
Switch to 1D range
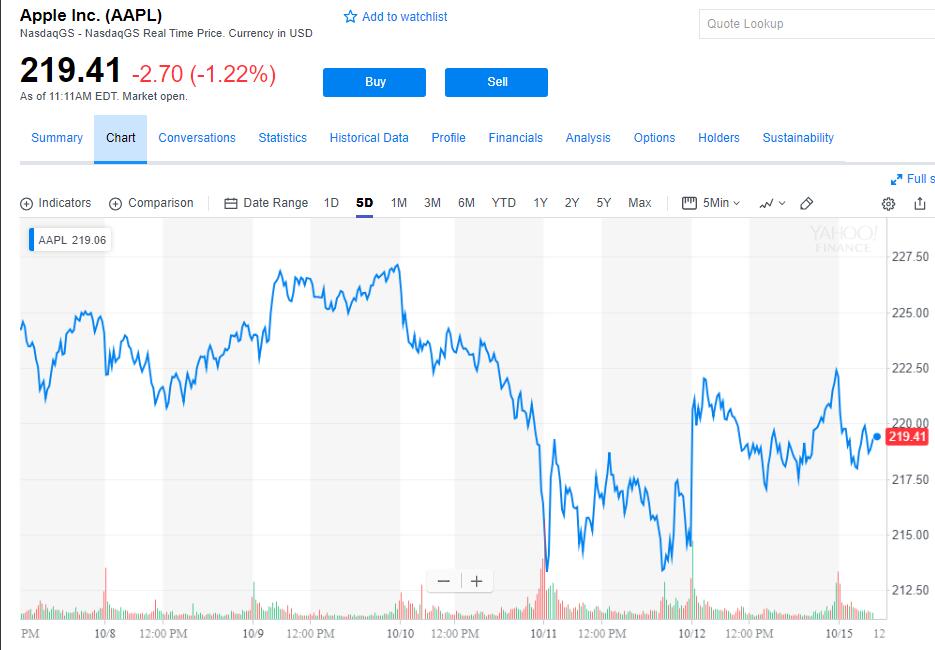click(331, 203)
